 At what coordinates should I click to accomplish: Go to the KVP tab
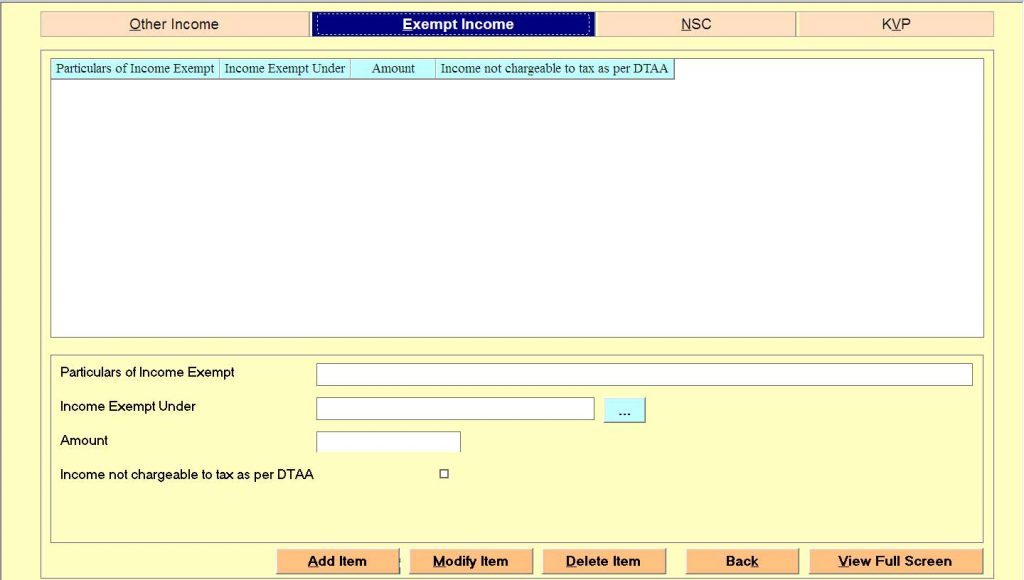896,24
